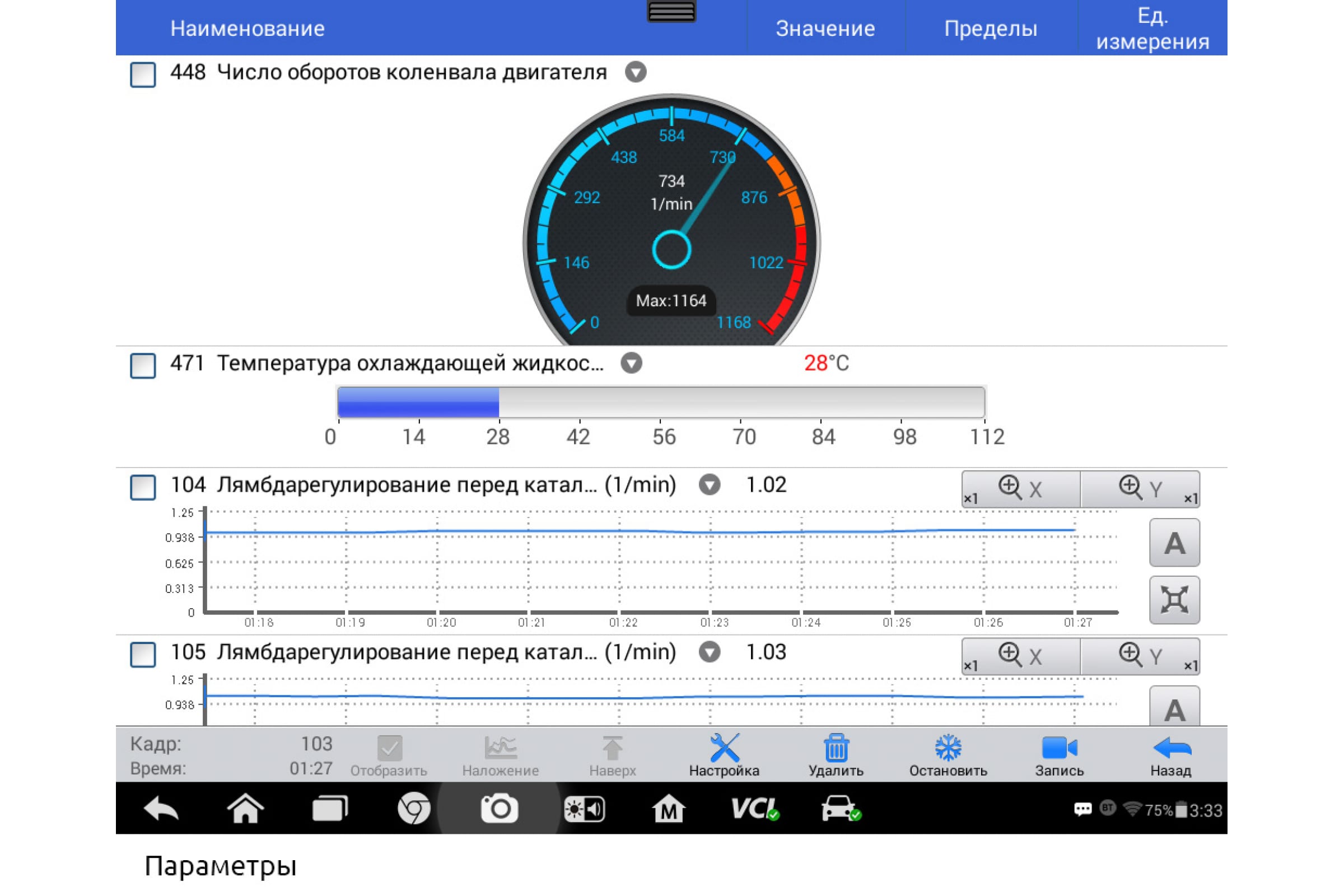Click the Параметры caption
This screenshot has width=1344, height=896.
(x=221, y=866)
